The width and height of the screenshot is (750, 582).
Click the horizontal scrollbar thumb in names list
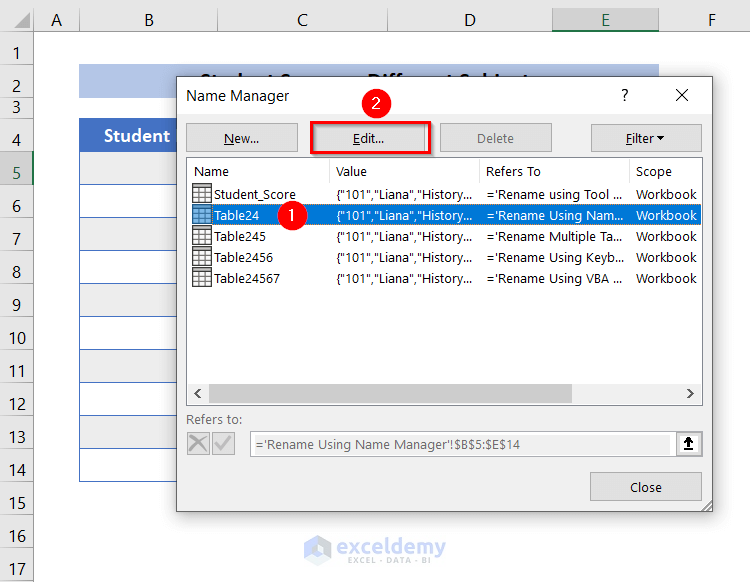390,393
